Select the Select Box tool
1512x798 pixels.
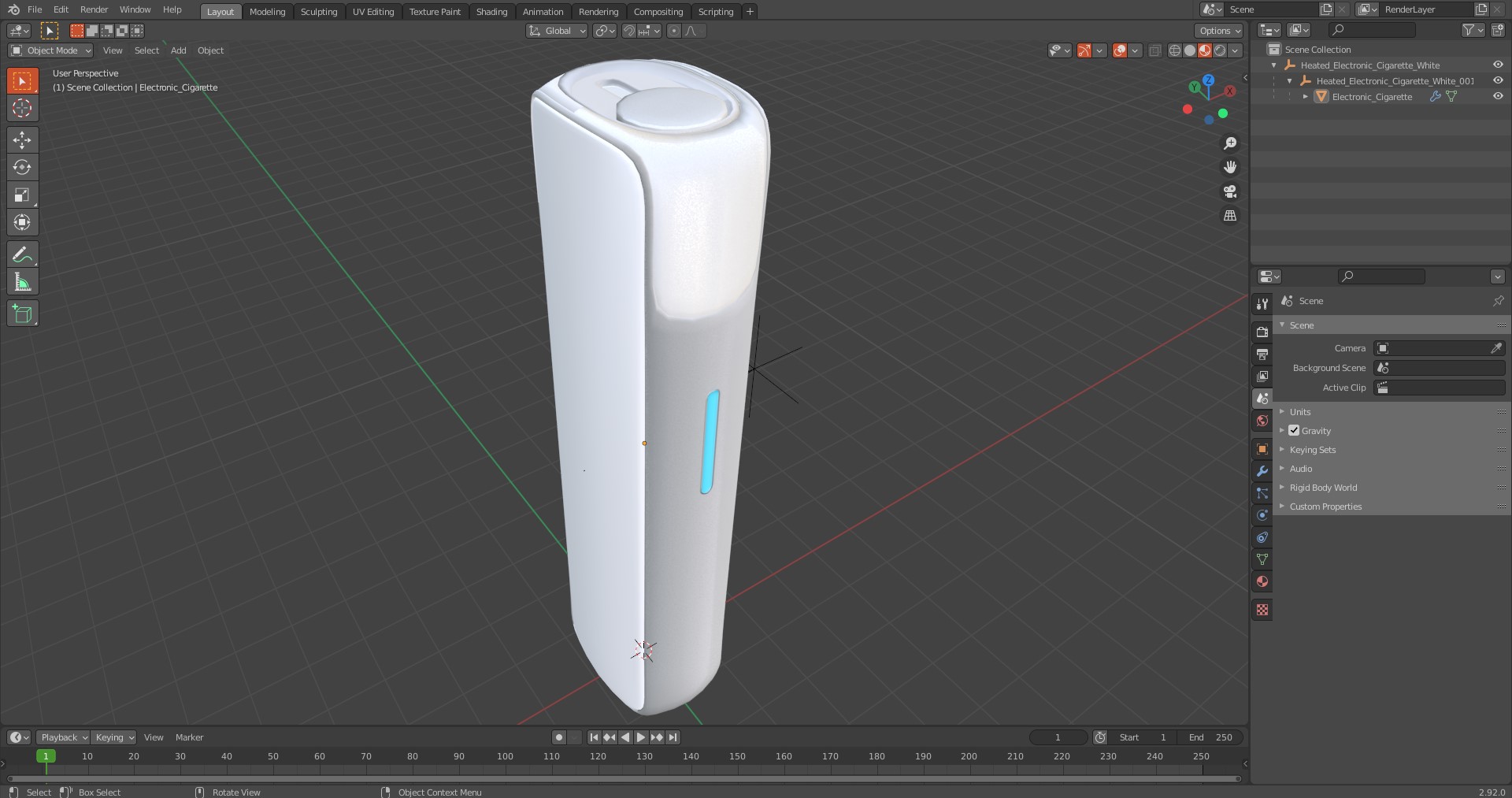point(22,80)
